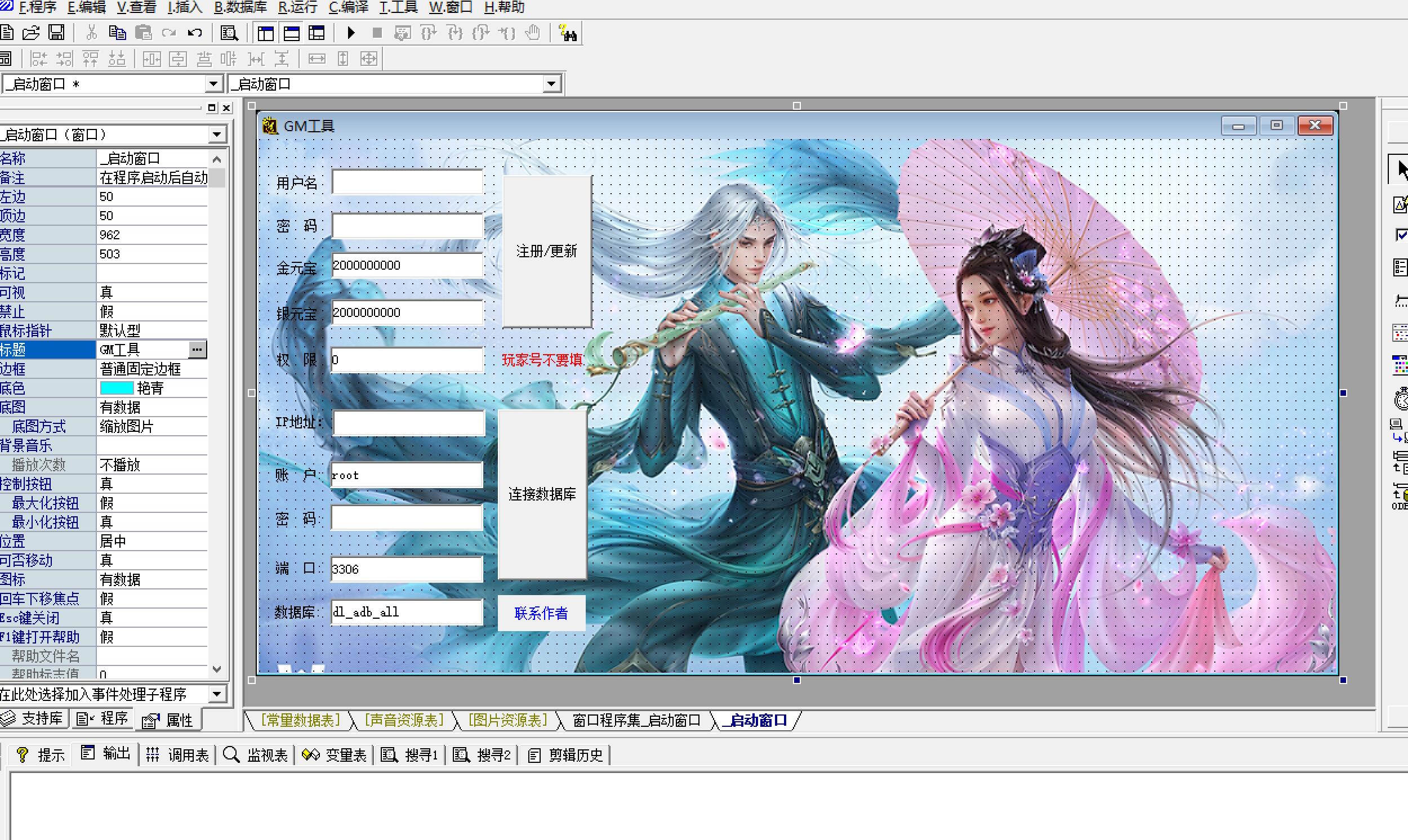This screenshot has height=840, width=1408.
Task: Click the 连接数据库 button on the form
Action: 542,494
